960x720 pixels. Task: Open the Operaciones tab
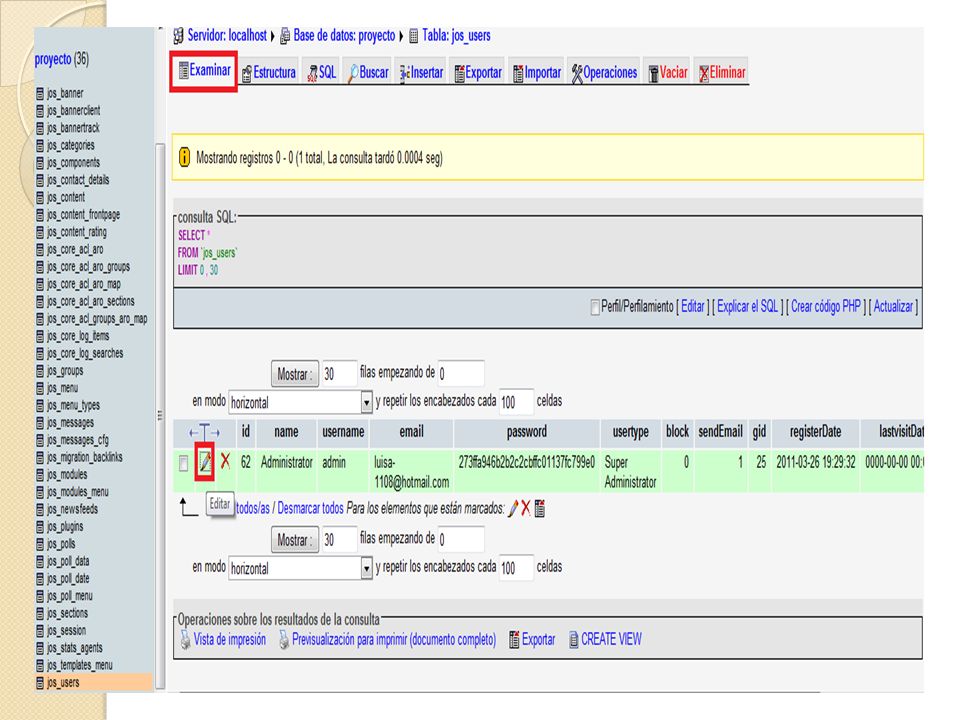point(604,73)
